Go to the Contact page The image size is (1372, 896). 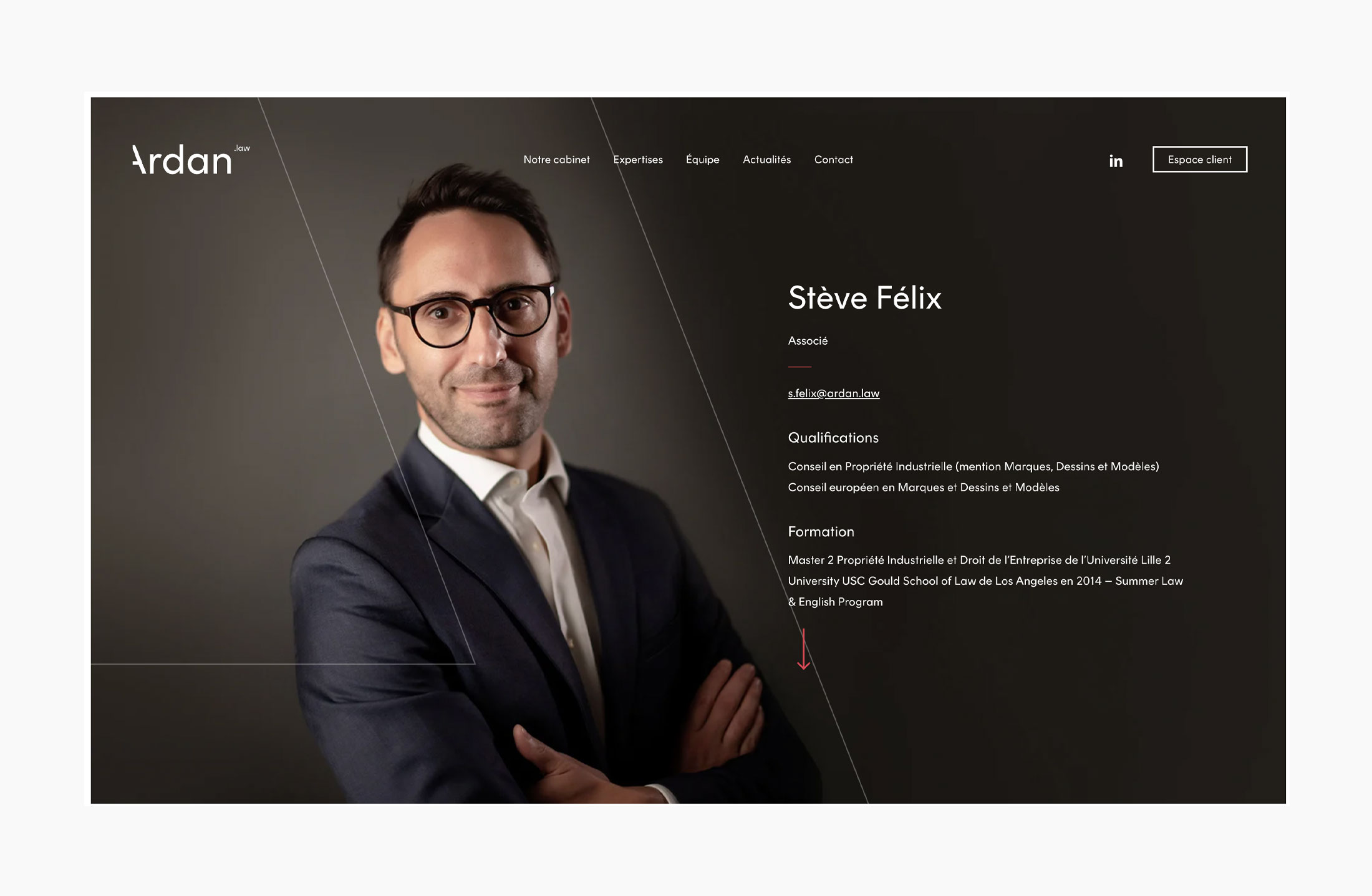click(x=833, y=160)
